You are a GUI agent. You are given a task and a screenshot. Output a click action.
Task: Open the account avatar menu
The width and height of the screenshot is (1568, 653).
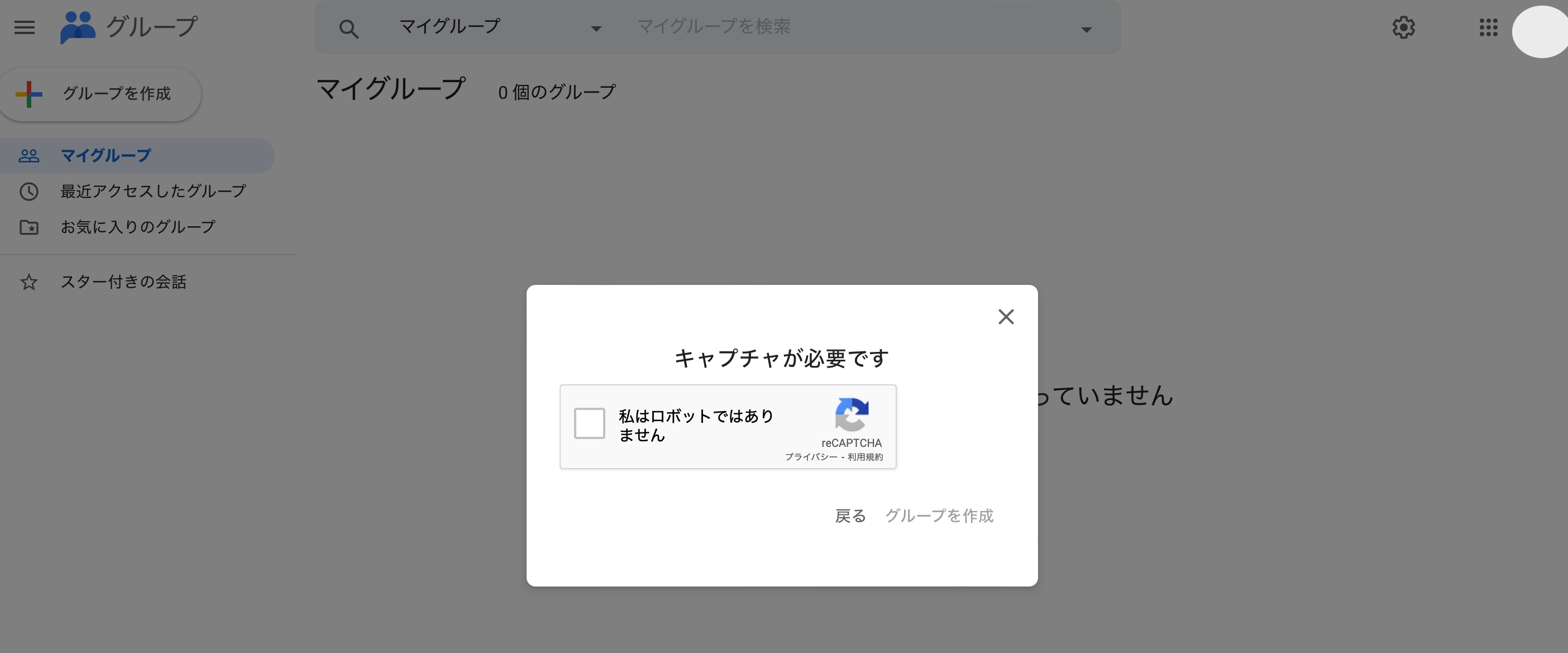[x=1540, y=32]
